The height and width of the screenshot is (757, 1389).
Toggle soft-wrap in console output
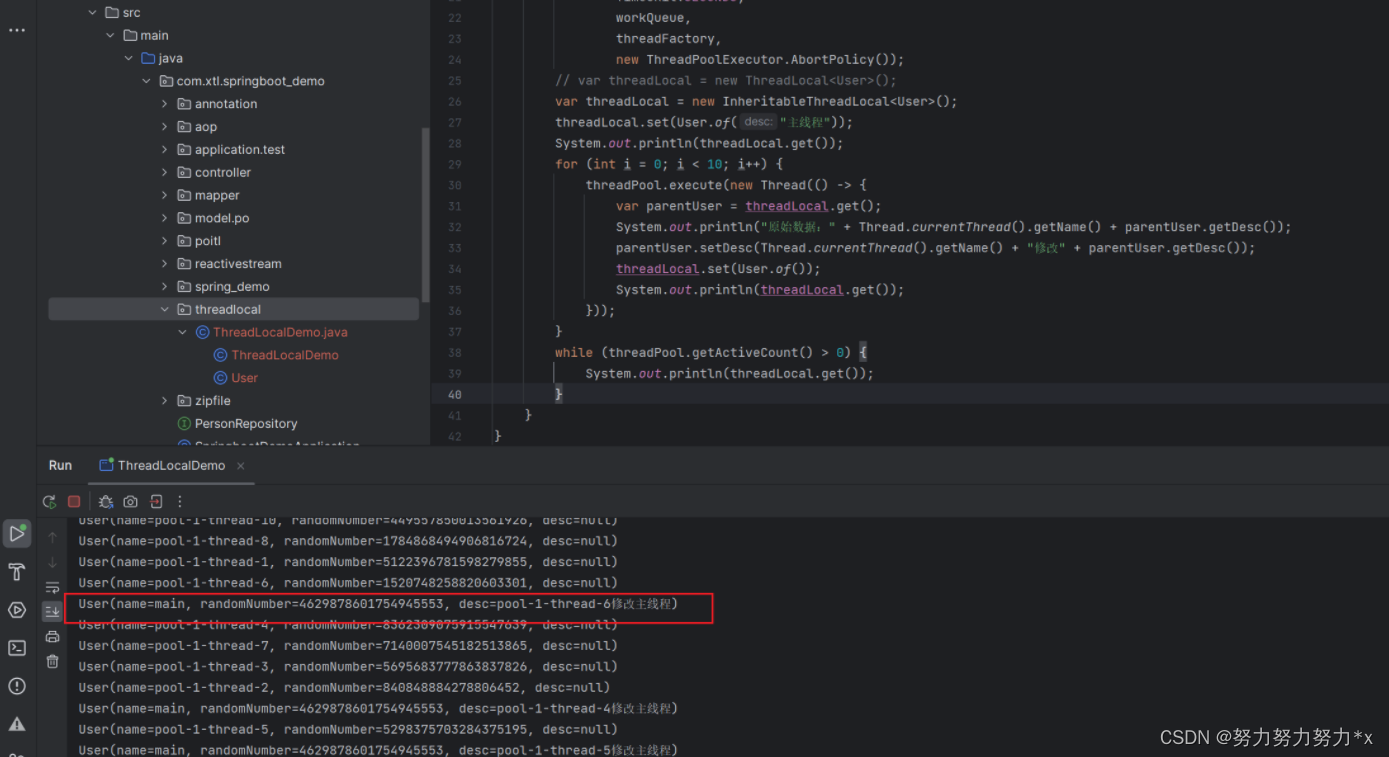[x=53, y=587]
